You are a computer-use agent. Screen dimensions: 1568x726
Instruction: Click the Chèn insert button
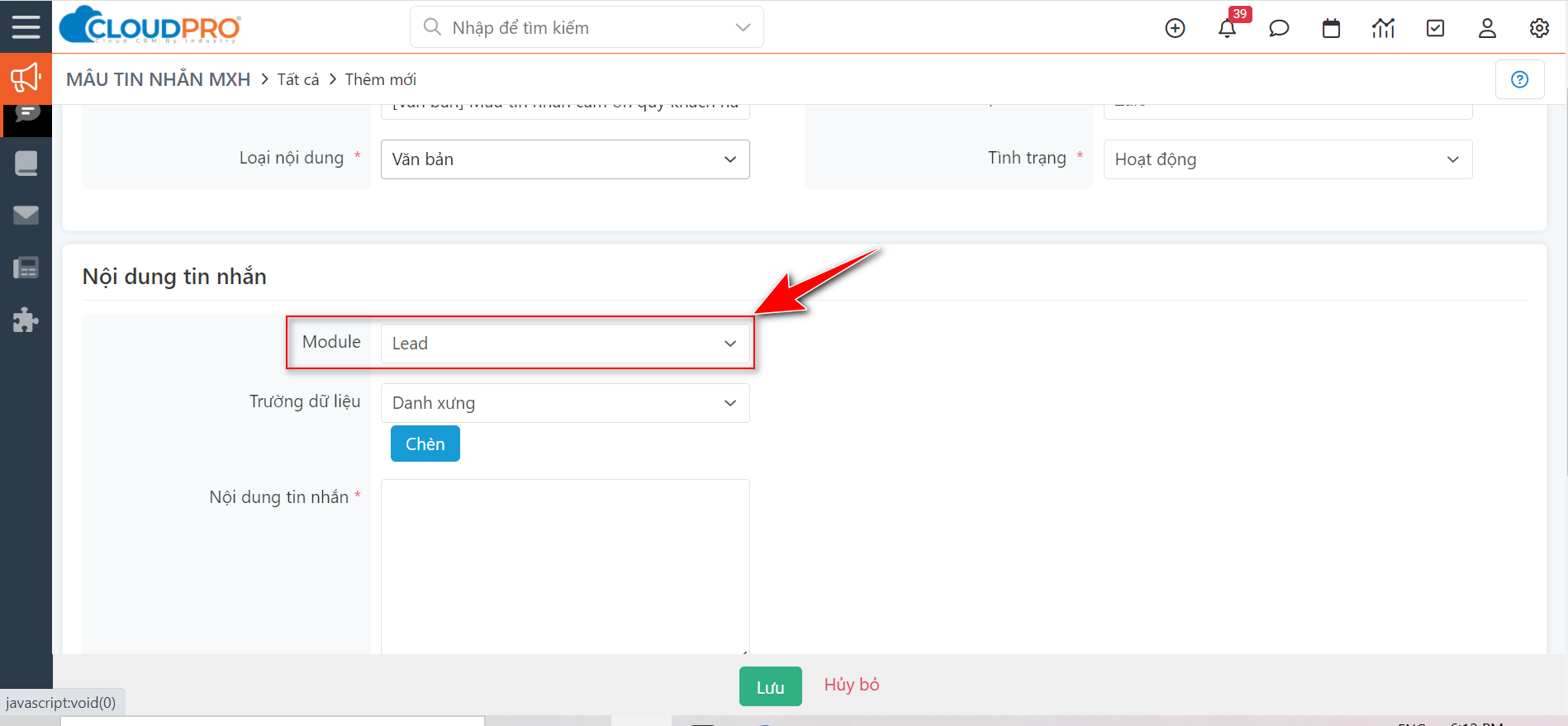tap(425, 444)
